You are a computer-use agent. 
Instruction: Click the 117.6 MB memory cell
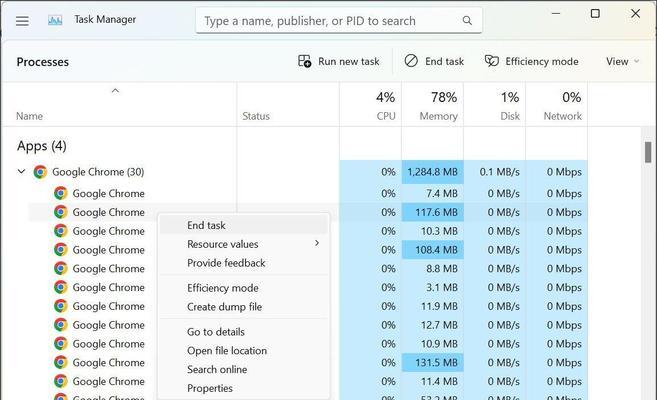click(432, 212)
